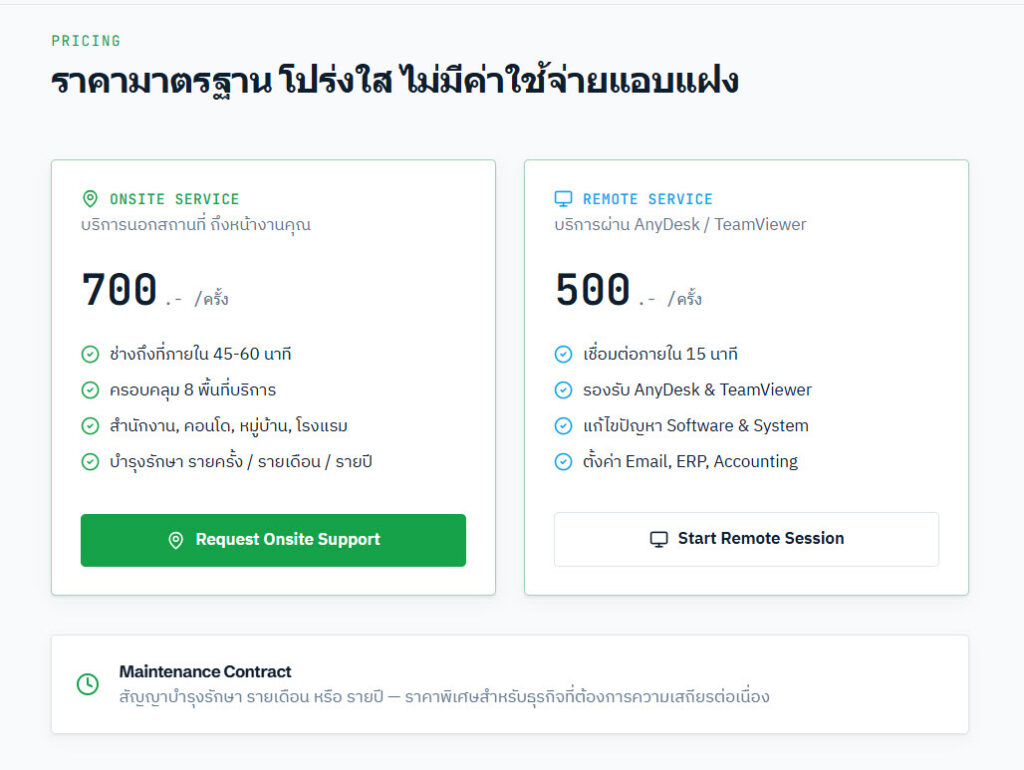Image resolution: width=1024 pixels, height=770 pixels.
Task: Click the green check icon beside 45-60 นาที
Action: [x=90, y=354]
